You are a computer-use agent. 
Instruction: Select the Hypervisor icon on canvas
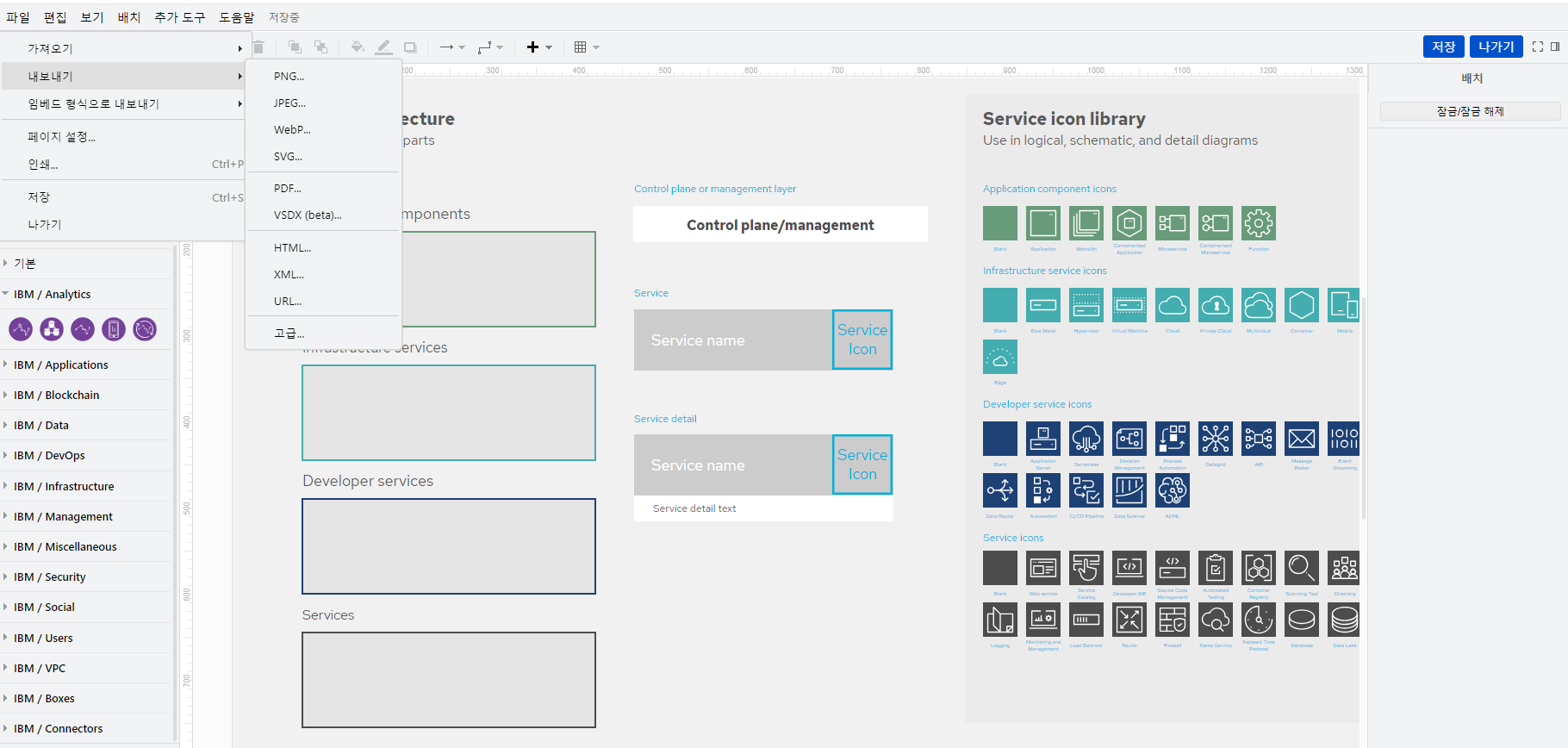pyautogui.click(x=1086, y=305)
